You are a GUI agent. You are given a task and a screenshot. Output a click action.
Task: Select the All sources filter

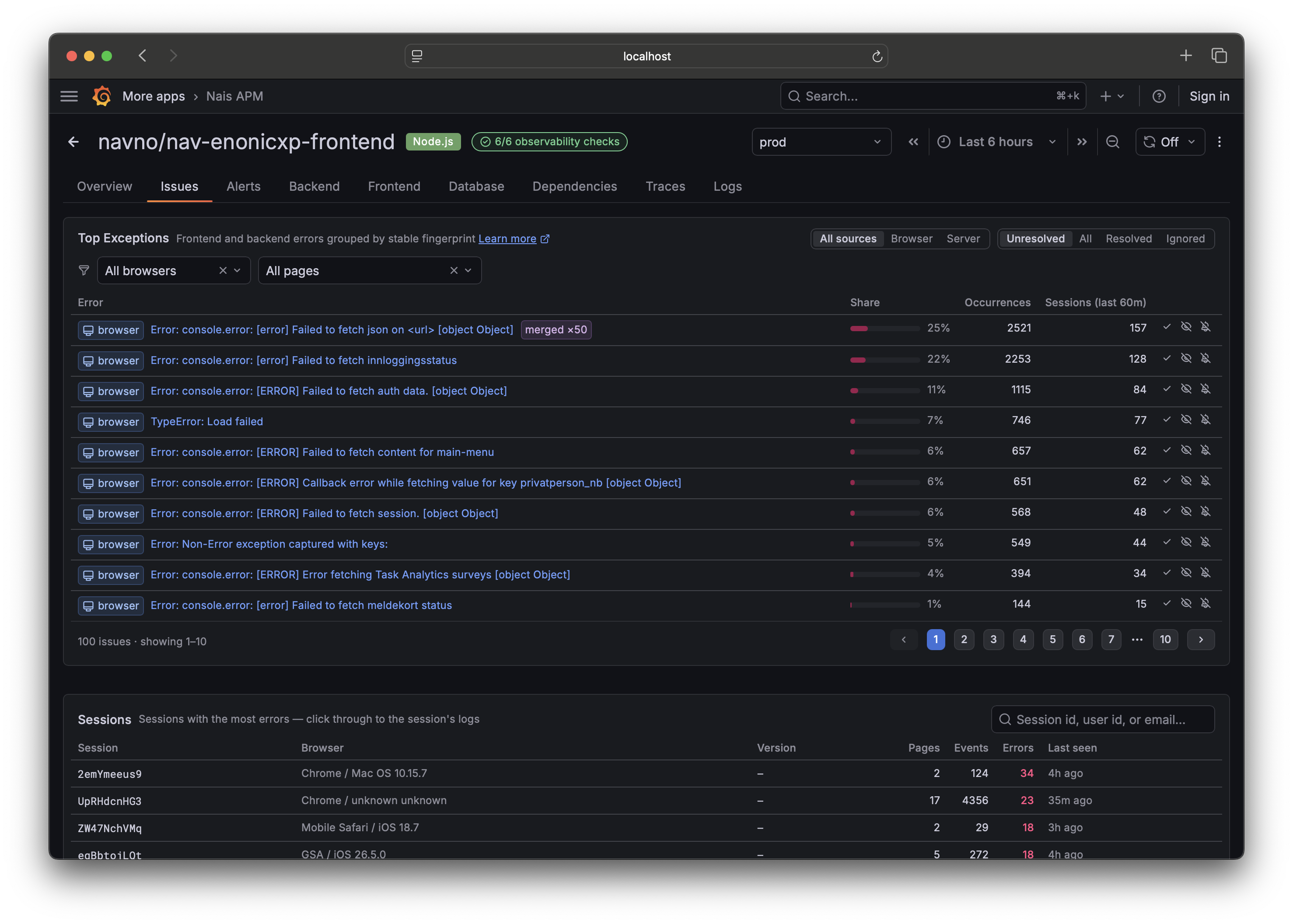[848, 239]
